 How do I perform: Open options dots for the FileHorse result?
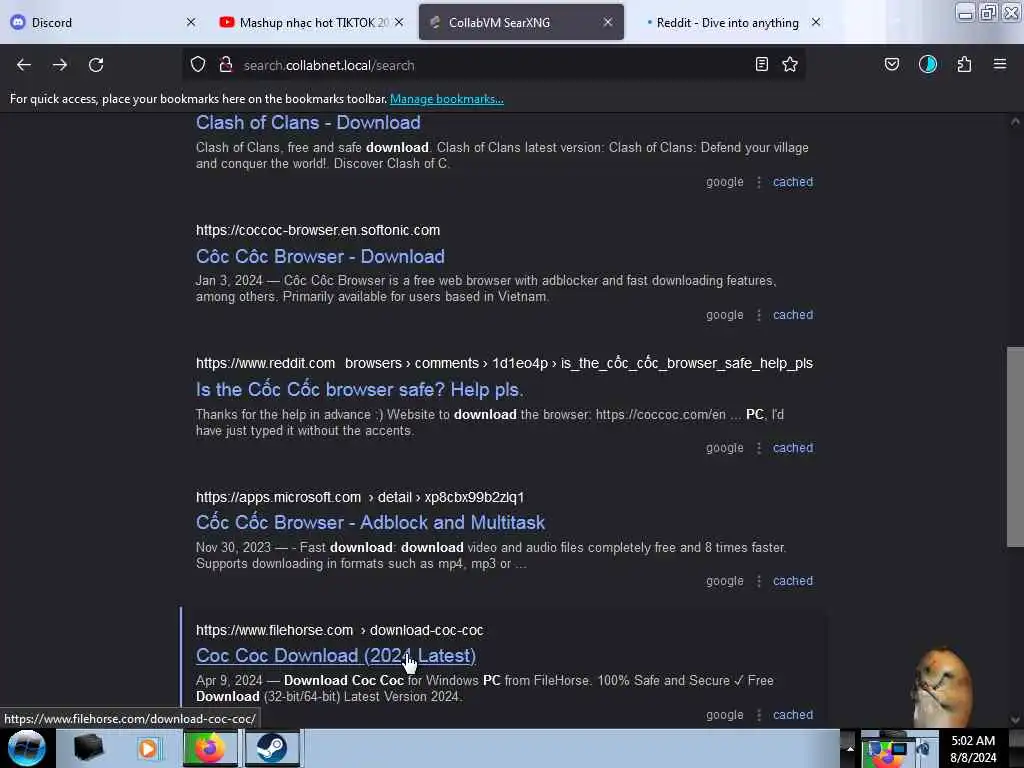758,715
